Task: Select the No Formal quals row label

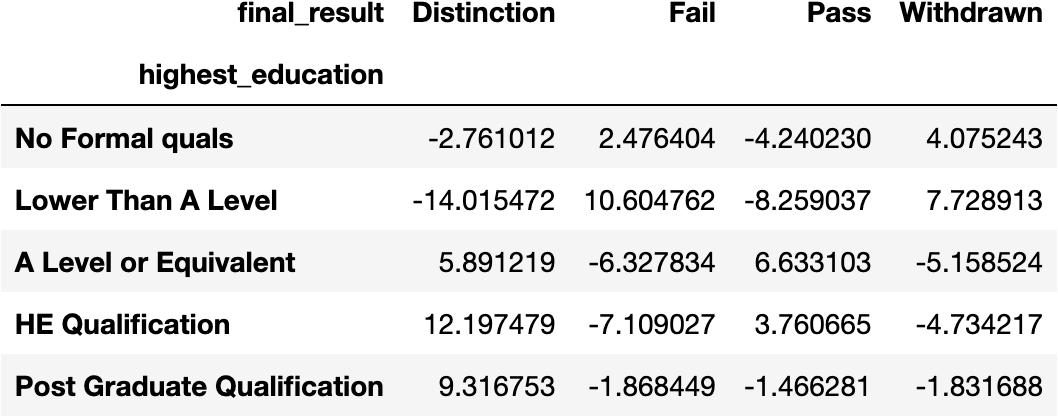Action: (x=124, y=139)
